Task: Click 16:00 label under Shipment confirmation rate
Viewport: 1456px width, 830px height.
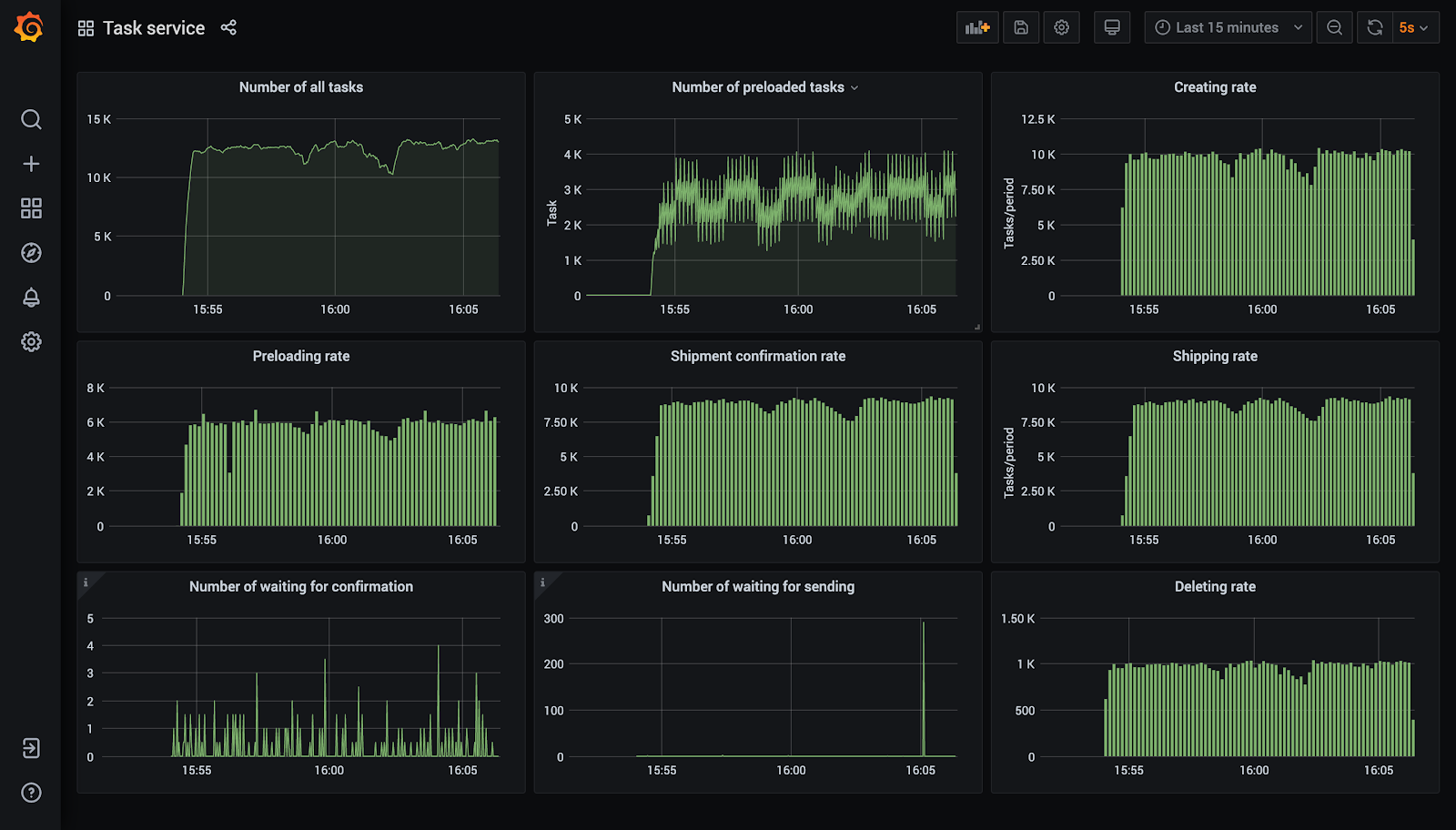Action: (797, 540)
